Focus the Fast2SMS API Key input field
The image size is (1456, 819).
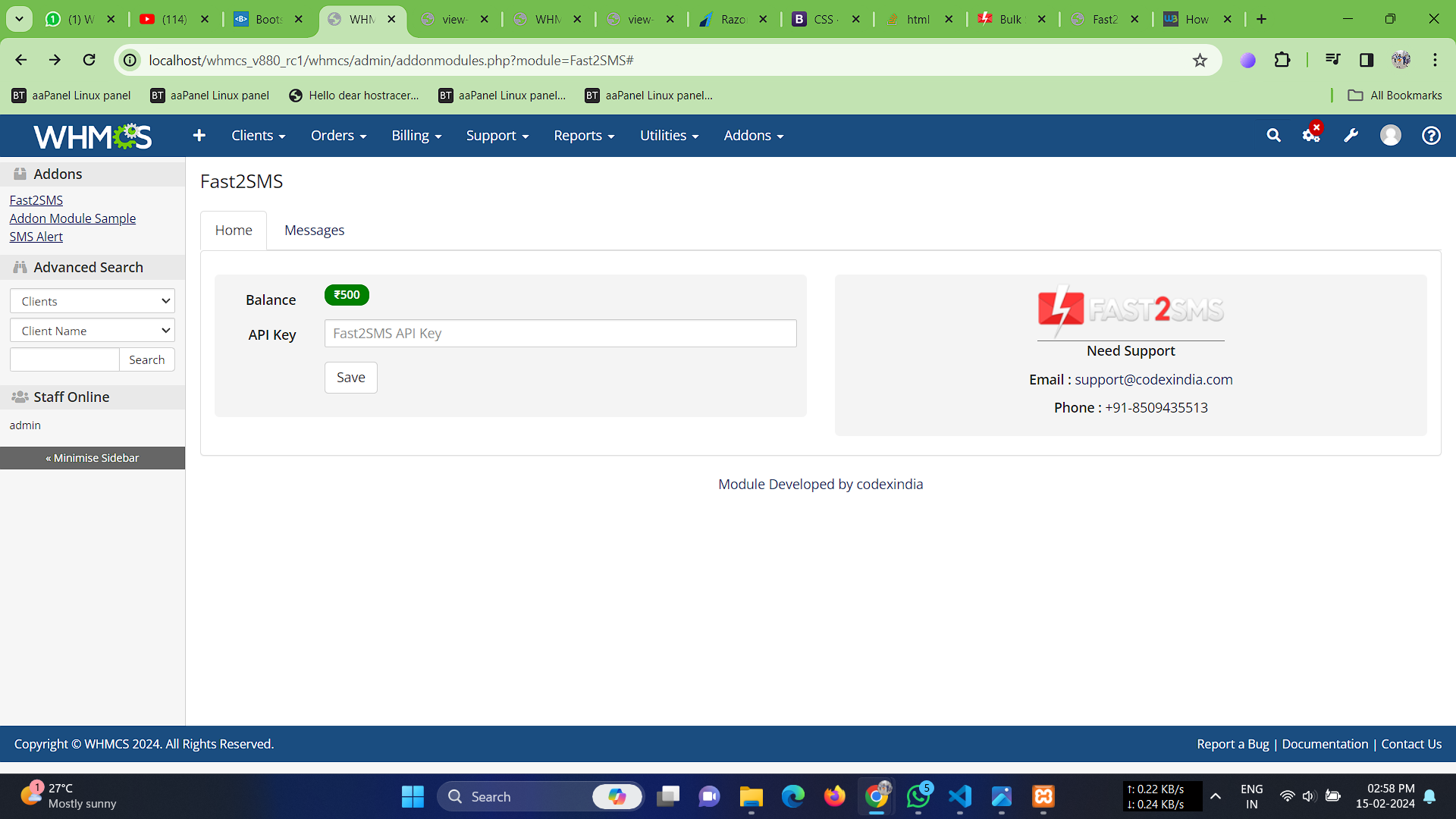(560, 334)
